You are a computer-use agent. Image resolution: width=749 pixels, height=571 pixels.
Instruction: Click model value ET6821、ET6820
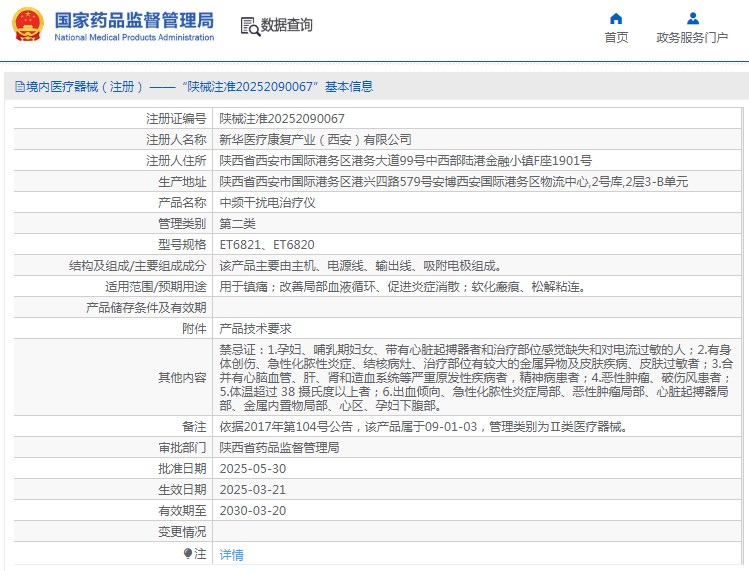(x=267, y=245)
